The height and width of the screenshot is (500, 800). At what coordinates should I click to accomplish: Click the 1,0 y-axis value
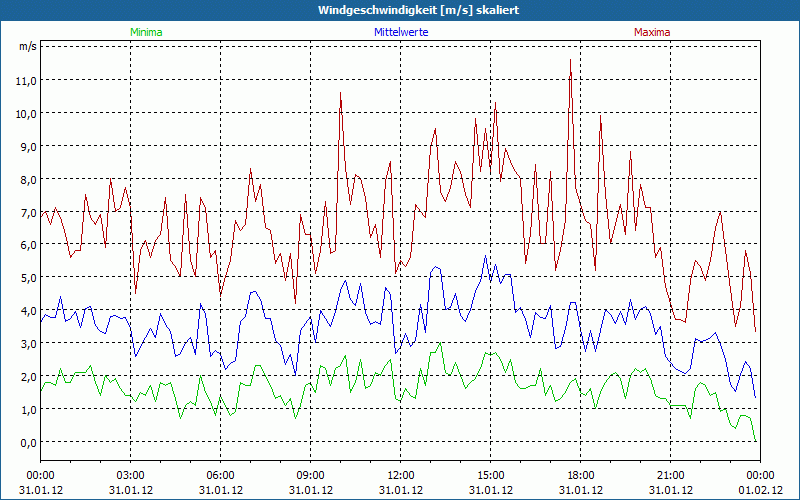point(28,410)
